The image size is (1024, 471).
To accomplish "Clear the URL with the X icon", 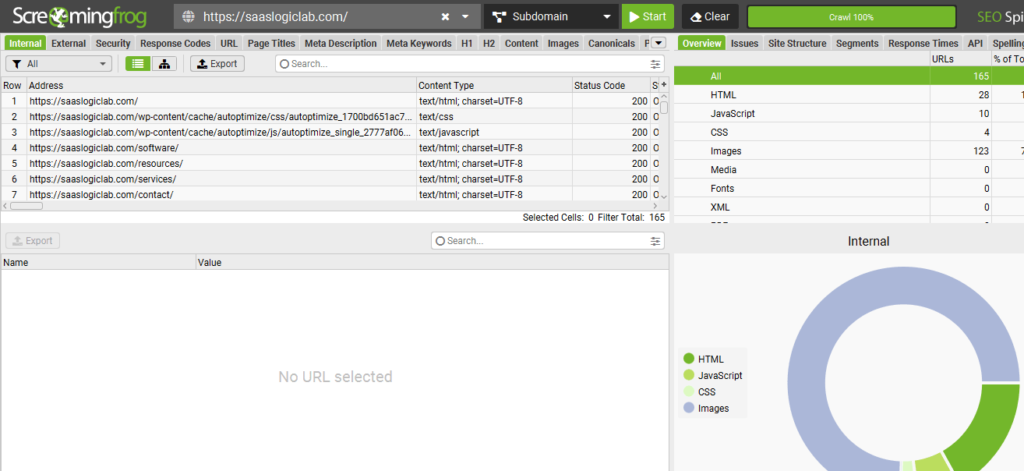I will pyautogui.click(x=445, y=16).
